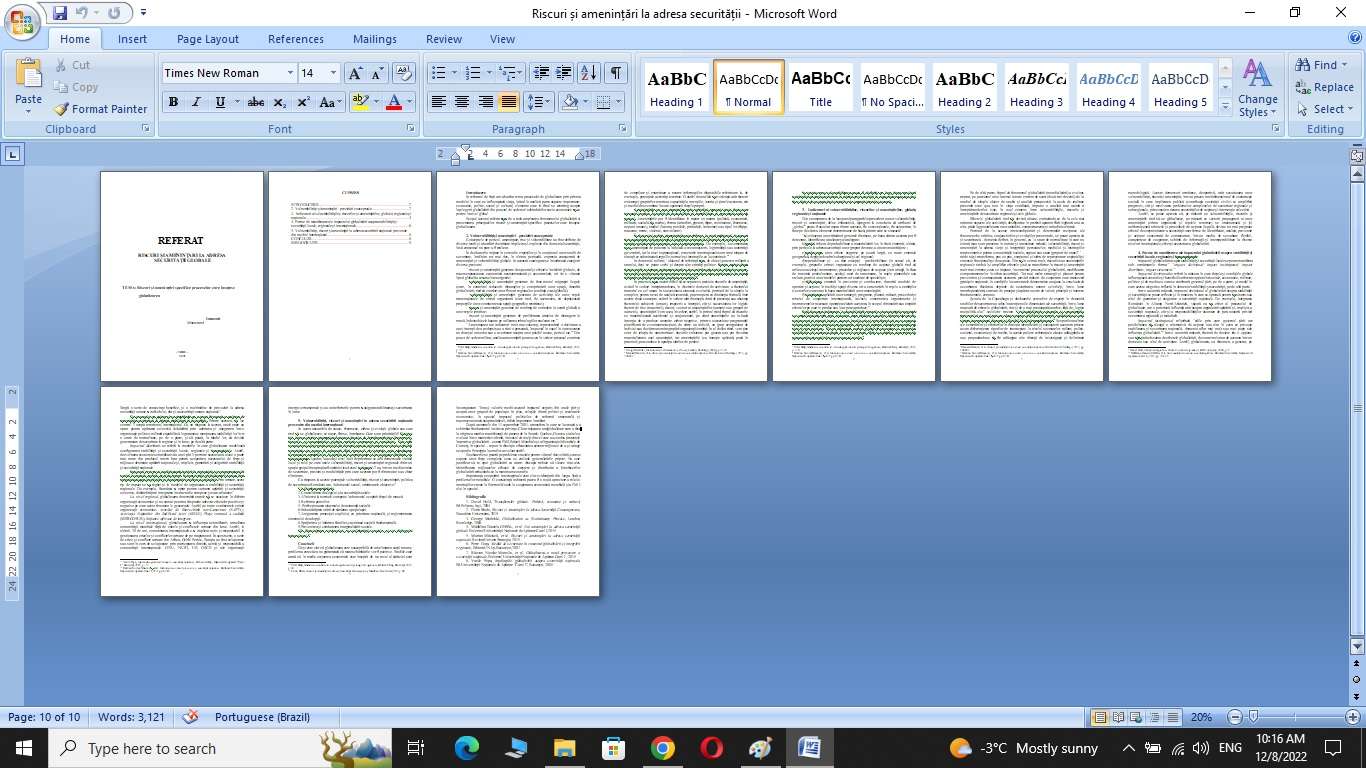The image size is (1366, 777).
Task: Click the Sort A-Z icon
Action: (589, 73)
